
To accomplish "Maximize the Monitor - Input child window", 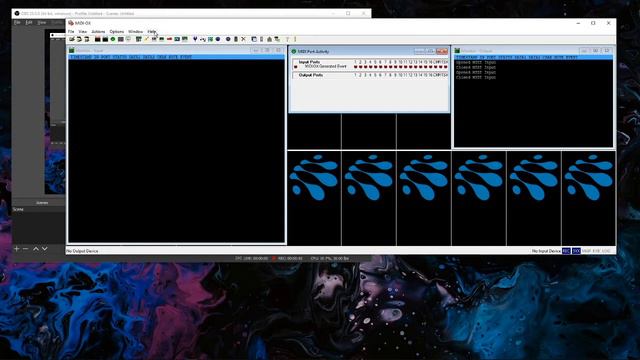I will click(x=267, y=50).
